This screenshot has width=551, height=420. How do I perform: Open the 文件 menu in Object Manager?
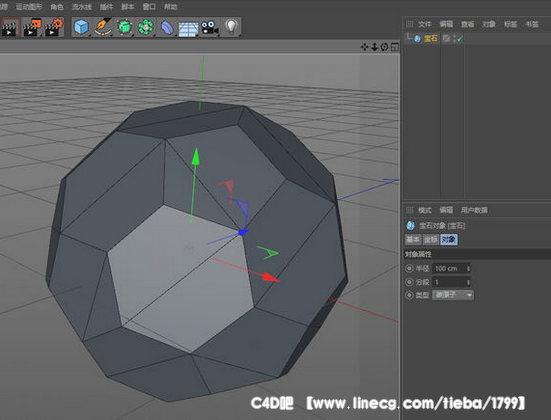pyautogui.click(x=424, y=24)
